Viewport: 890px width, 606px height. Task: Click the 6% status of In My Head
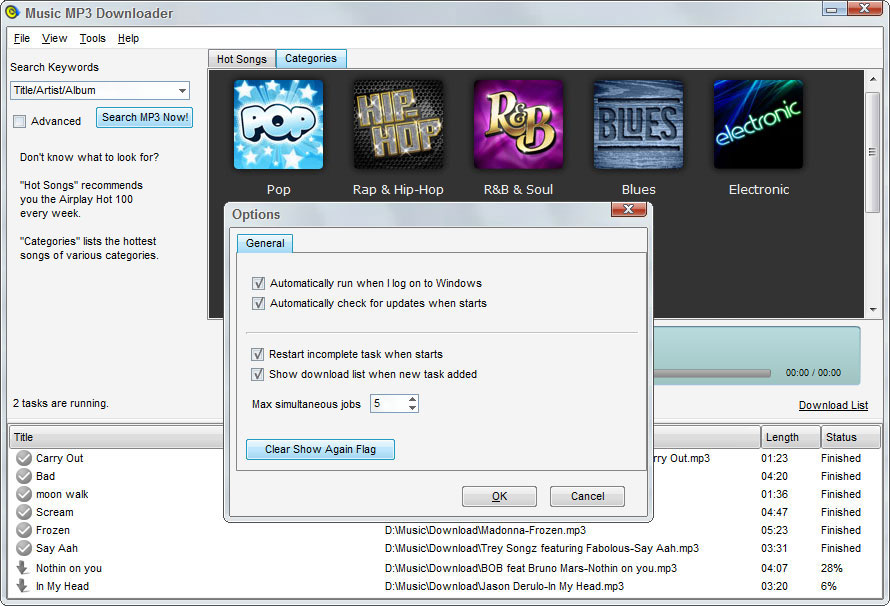tap(829, 586)
